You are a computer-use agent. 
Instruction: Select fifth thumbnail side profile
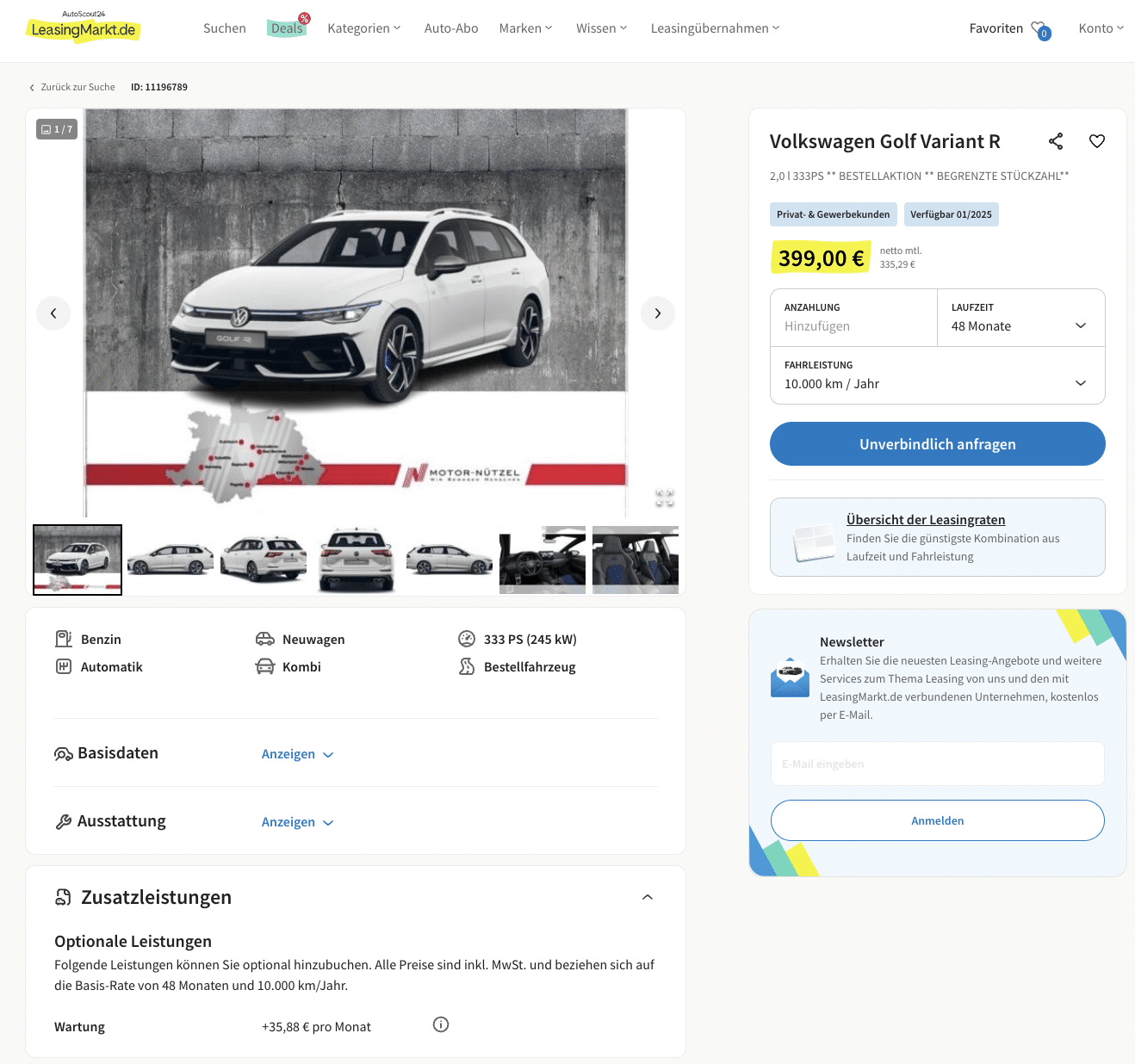pyautogui.click(x=450, y=560)
